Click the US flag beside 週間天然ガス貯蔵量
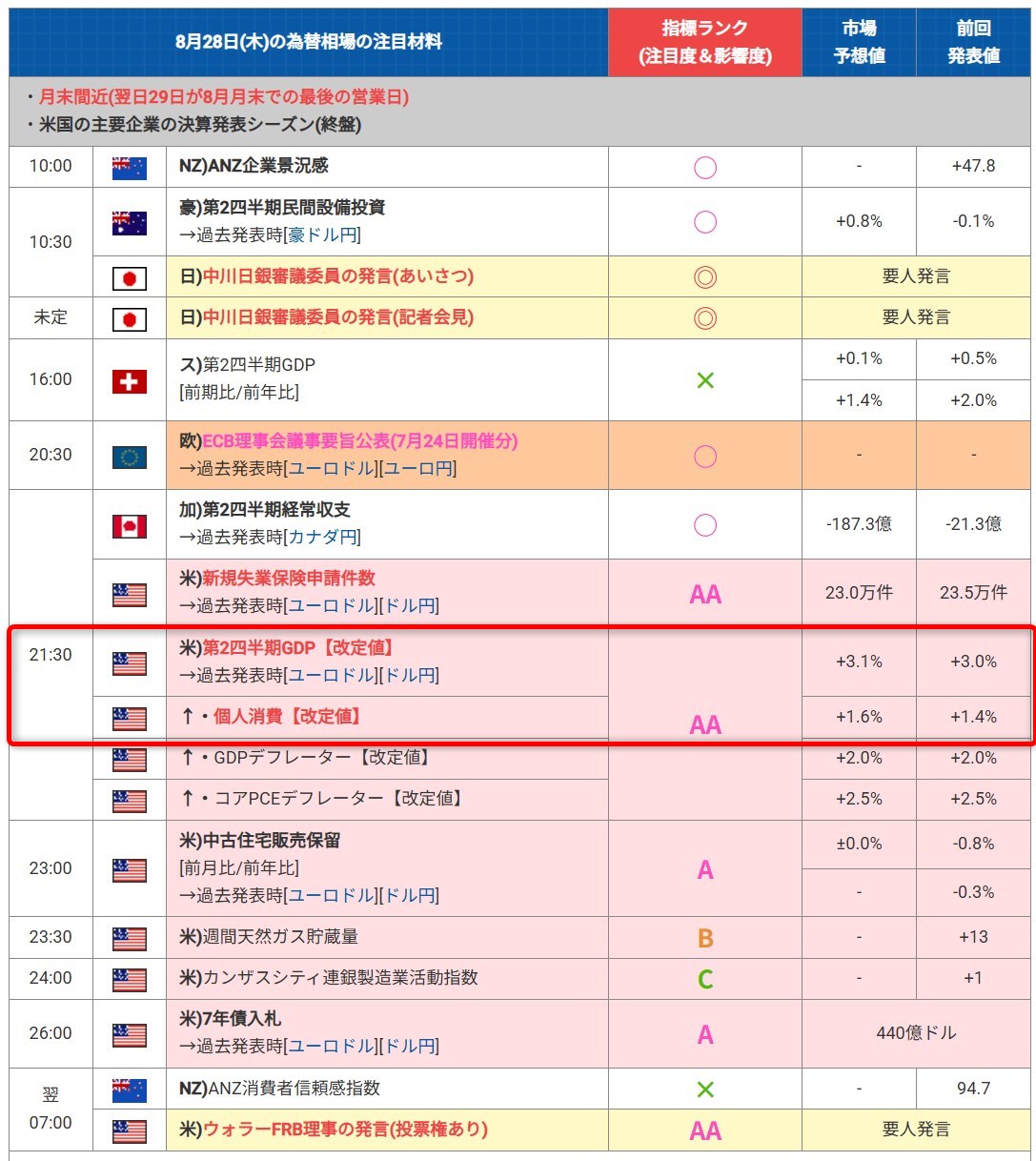 130,939
